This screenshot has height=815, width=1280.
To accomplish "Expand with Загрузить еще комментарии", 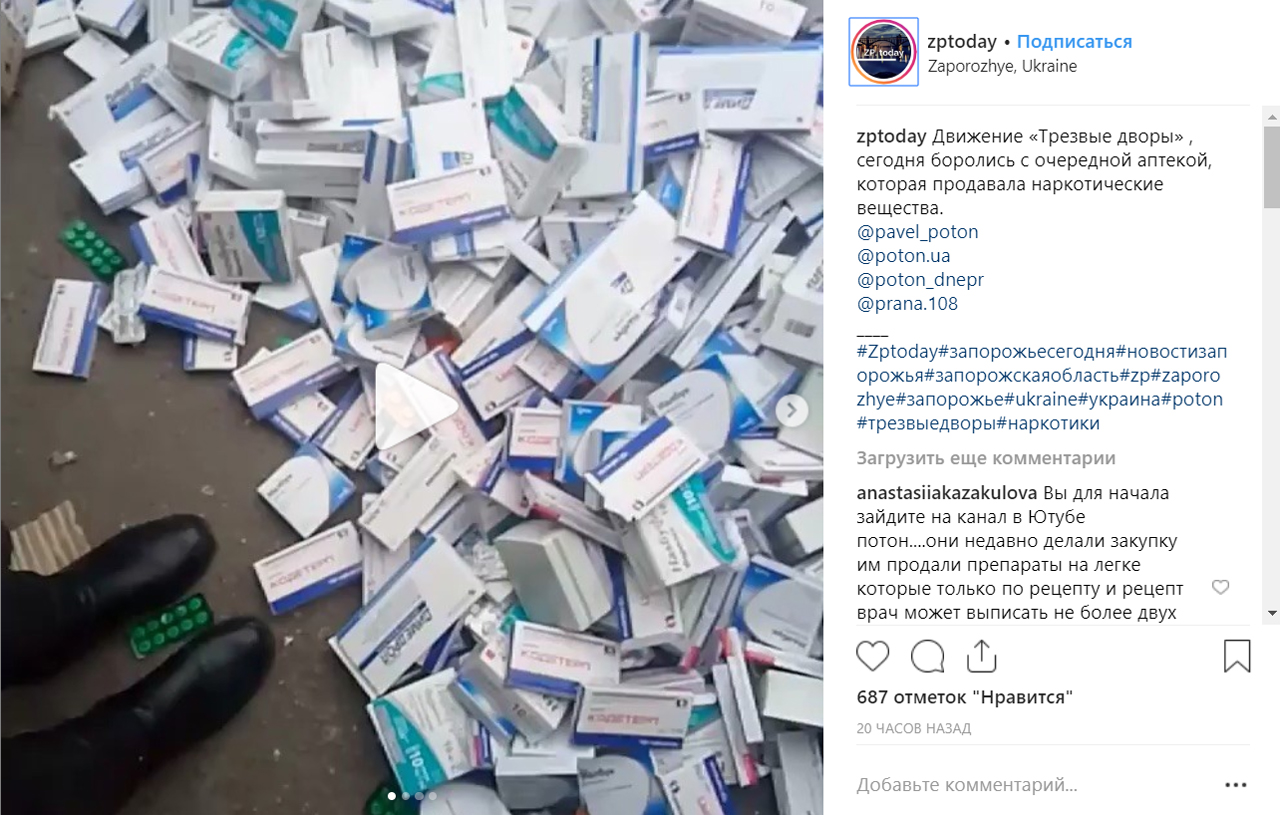I will (986, 458).
